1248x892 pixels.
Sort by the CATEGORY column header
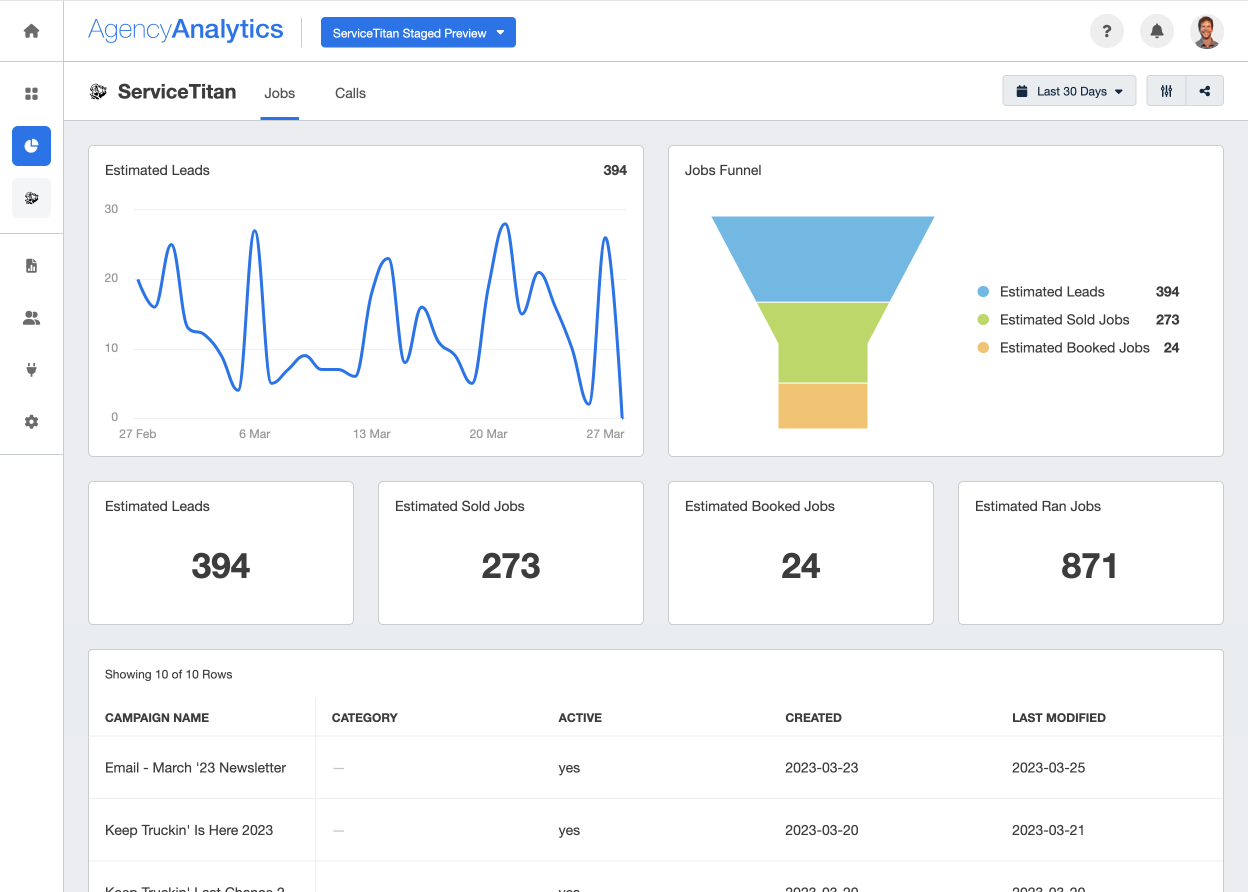point(365,718)
